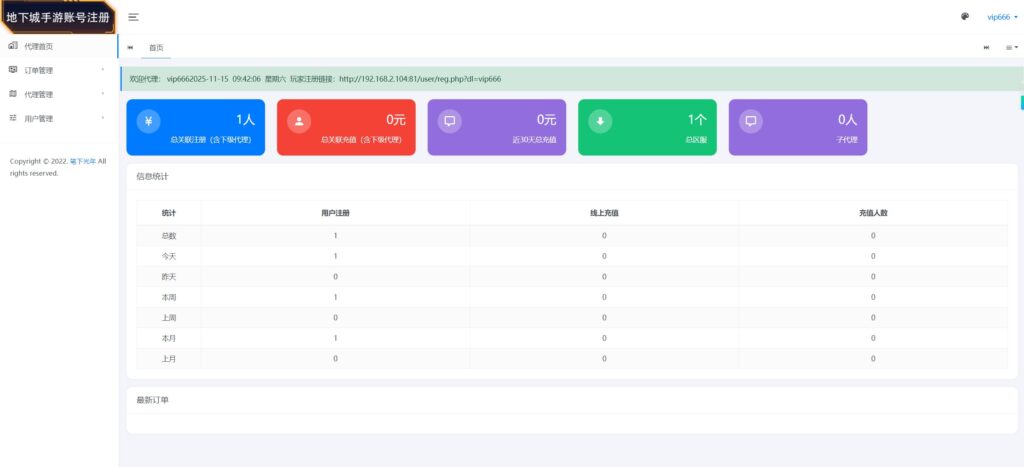Screen dimensions: 1024x467
Task: Select 代理首页 in the sidebar
Action: [40, 46]
